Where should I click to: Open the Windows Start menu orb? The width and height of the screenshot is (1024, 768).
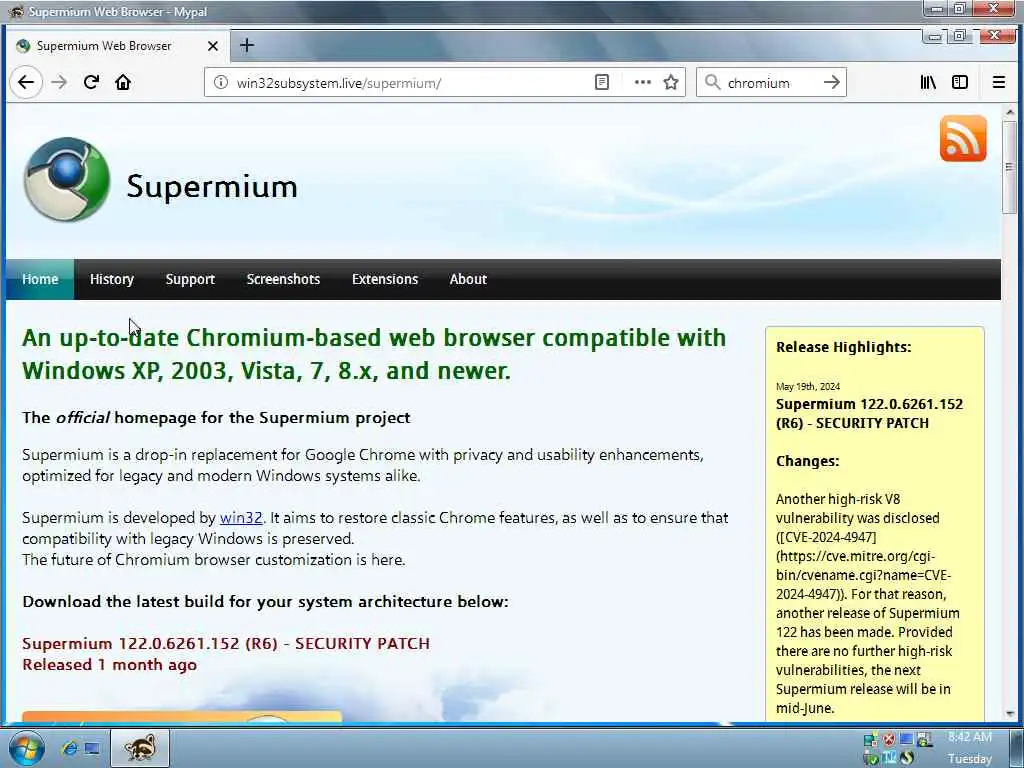pos(26,748)
